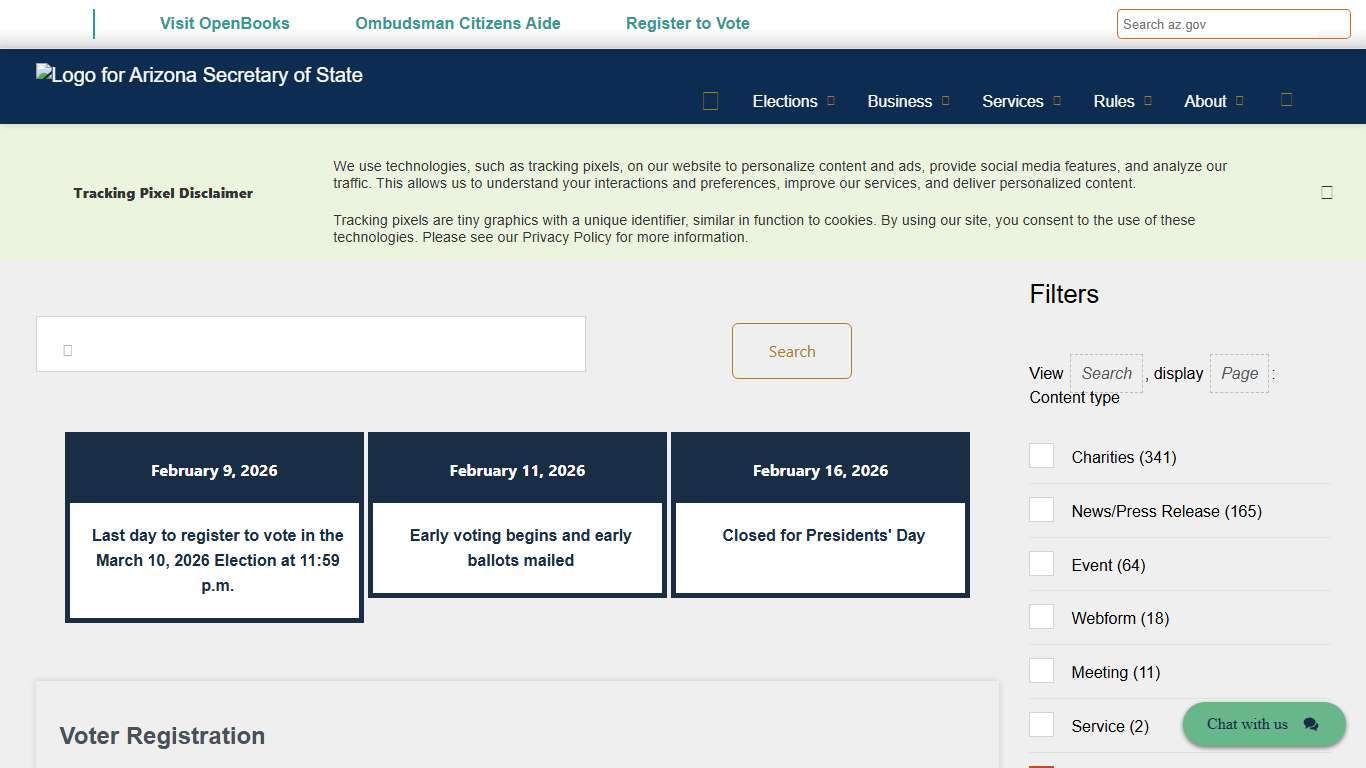Open the February 11 early voting event card

click(520, 548)
